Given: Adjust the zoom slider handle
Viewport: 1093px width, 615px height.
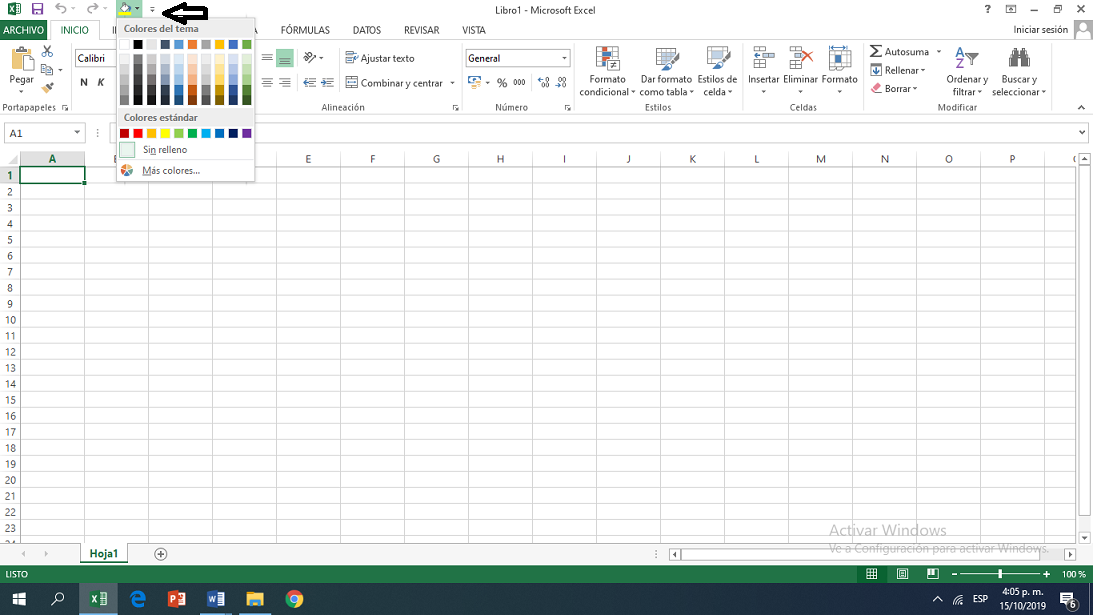Looking at the screenshot, I should coord(1000,574).
